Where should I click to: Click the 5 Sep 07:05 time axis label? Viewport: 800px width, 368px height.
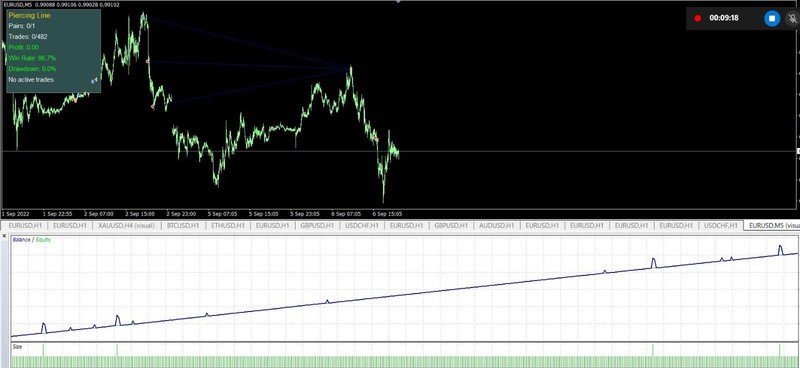click(222, 214)
